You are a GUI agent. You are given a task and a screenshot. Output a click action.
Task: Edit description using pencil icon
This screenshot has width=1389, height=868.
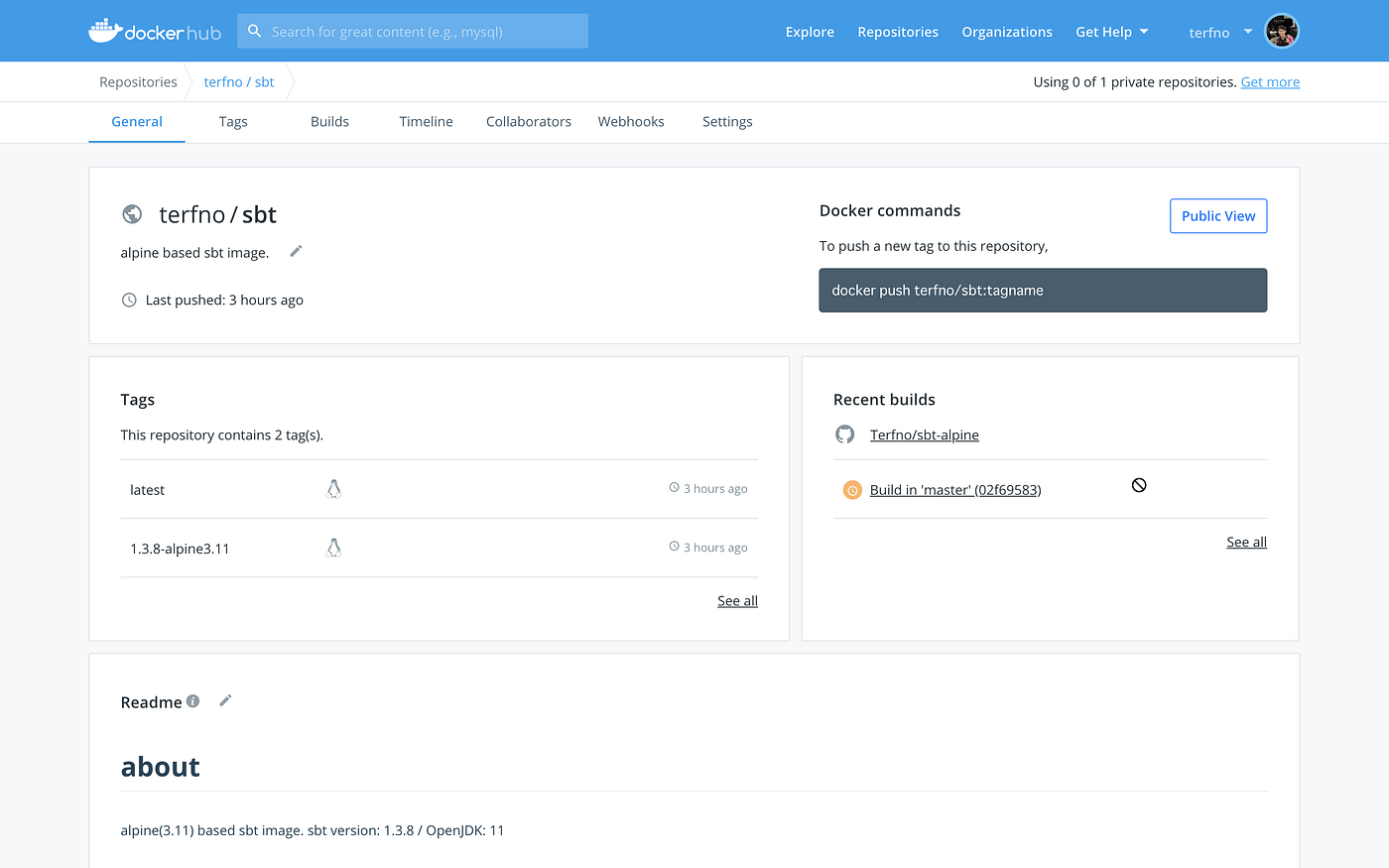click(296, 251)
